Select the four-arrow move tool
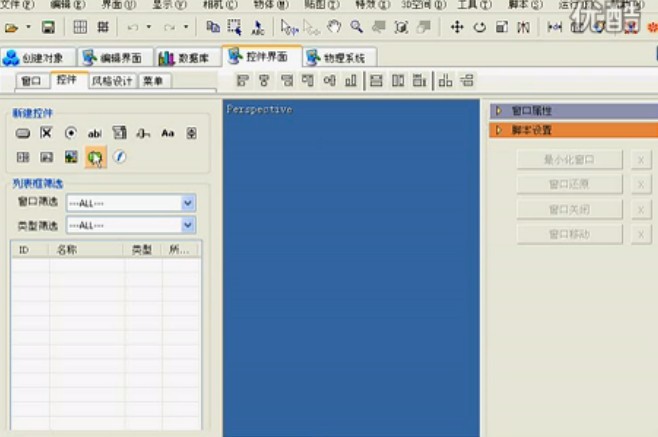 457,27
